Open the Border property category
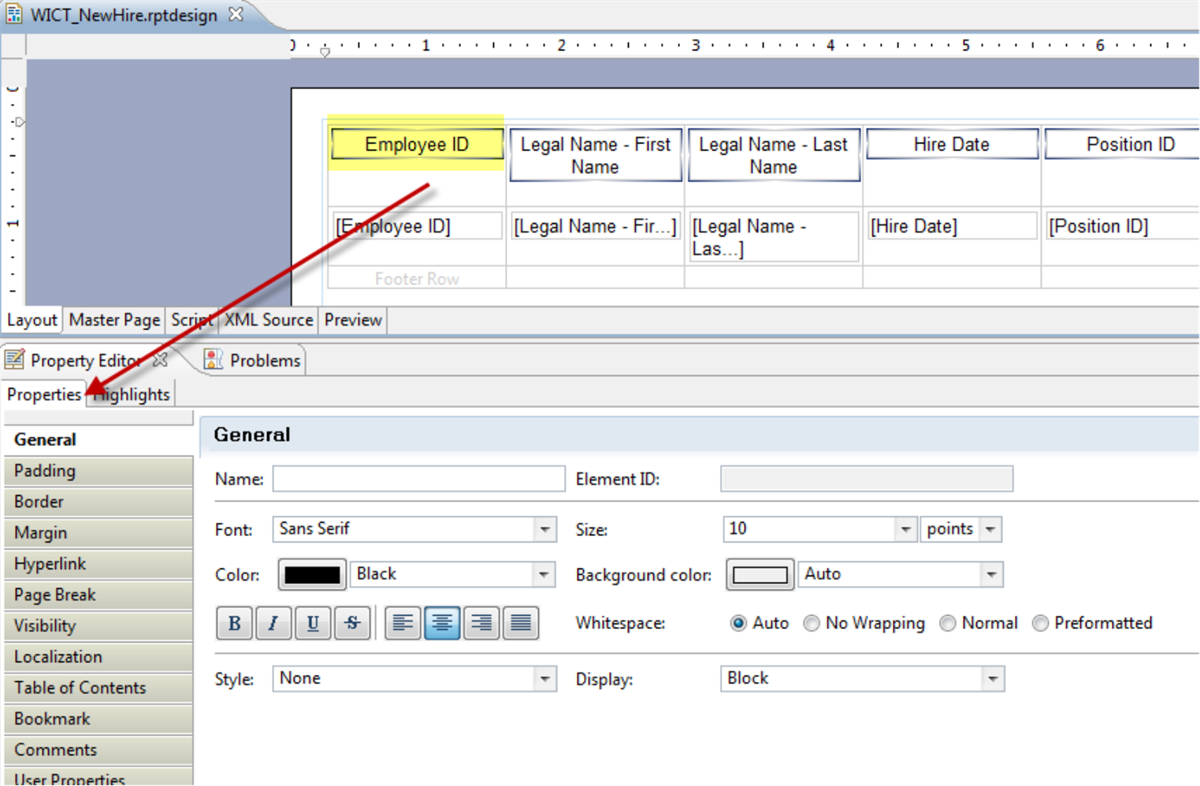 coord(97,502)
